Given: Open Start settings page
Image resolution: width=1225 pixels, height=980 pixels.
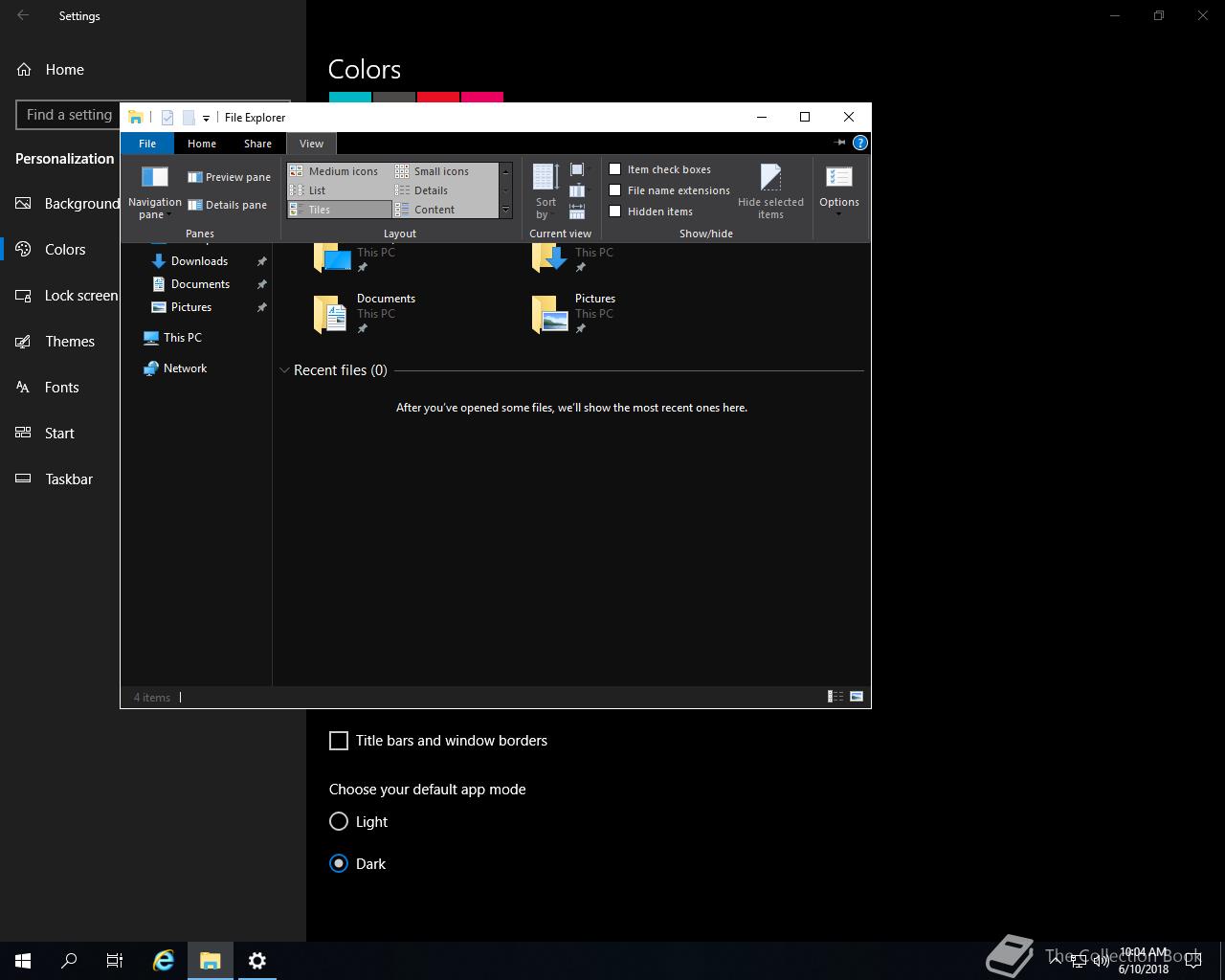Looking at the screenshot, I should [59, 434].
